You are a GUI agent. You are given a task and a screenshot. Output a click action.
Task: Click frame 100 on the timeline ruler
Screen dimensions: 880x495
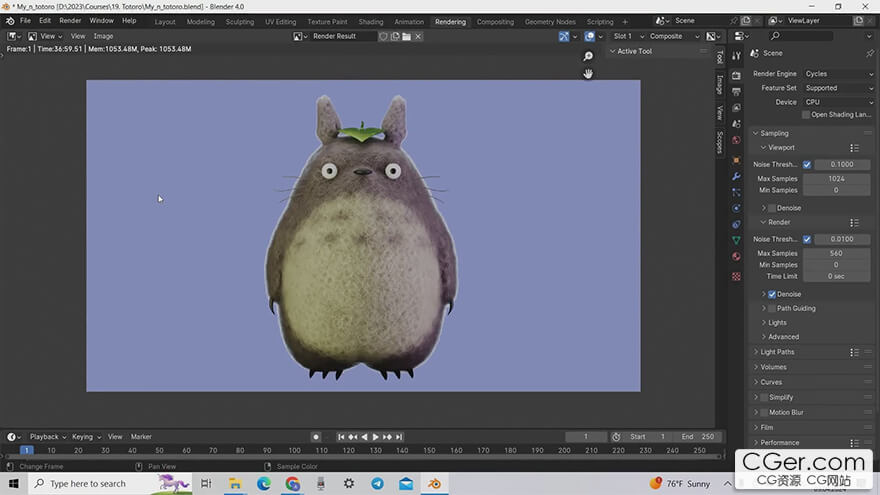point(295,450)
